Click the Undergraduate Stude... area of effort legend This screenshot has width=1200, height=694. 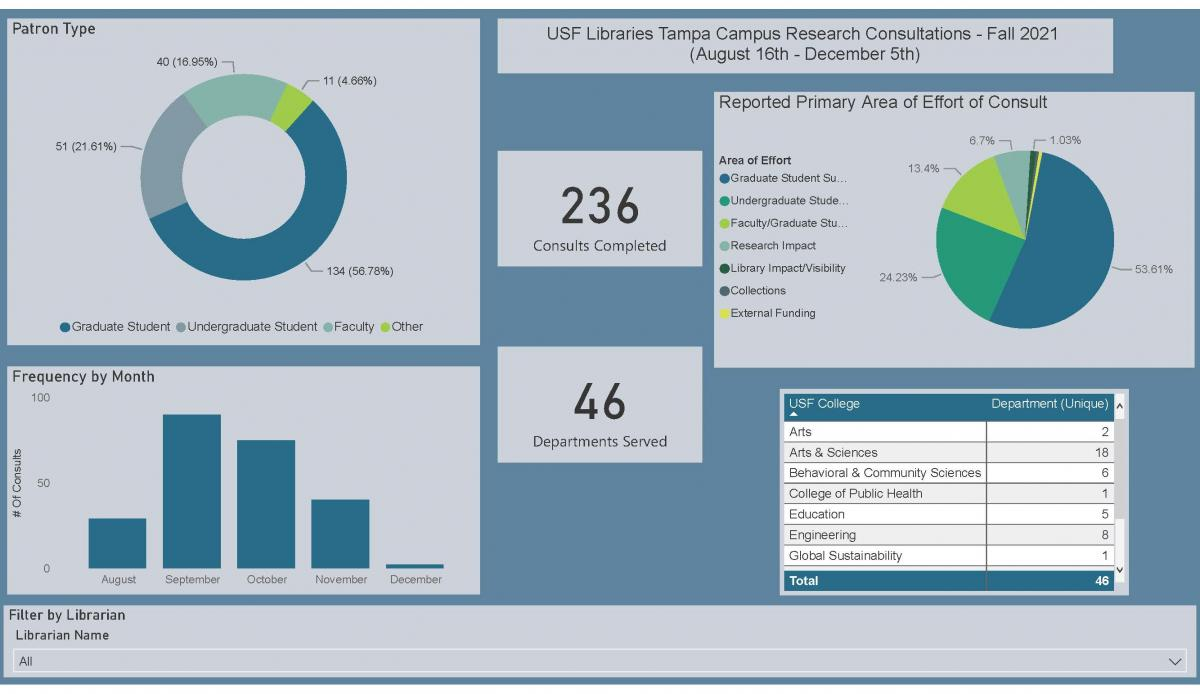click(783, 200)
